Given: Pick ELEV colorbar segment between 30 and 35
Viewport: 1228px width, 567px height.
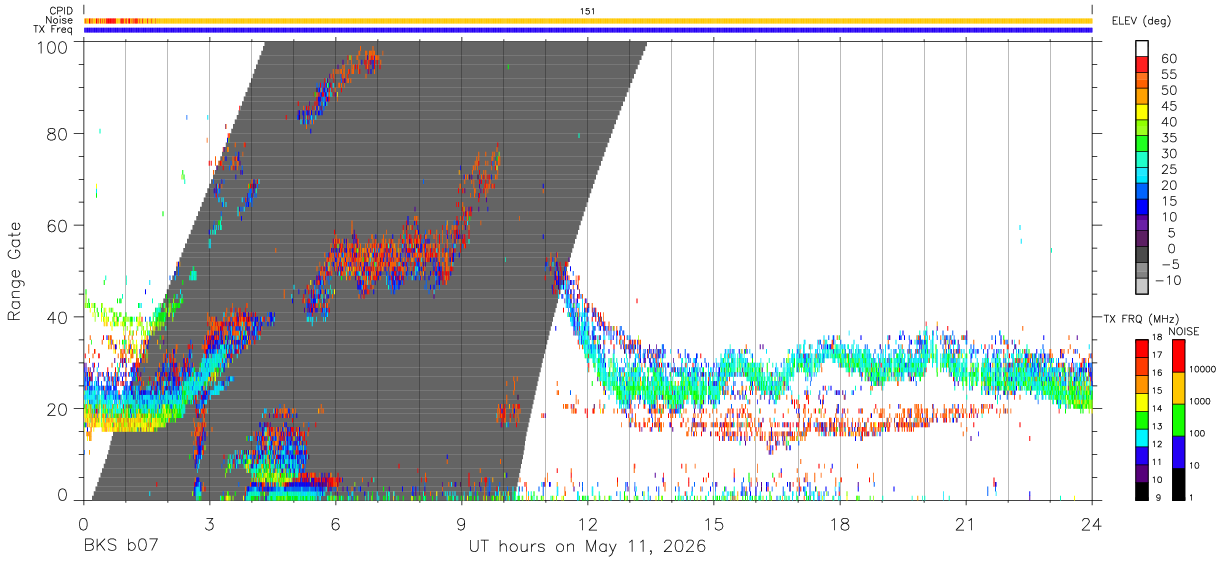Looking at the screenshot, I should [1142, 144].
